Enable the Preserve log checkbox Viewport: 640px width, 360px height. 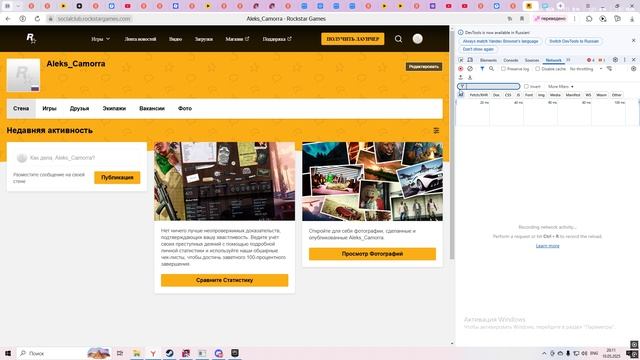[503, 69]
